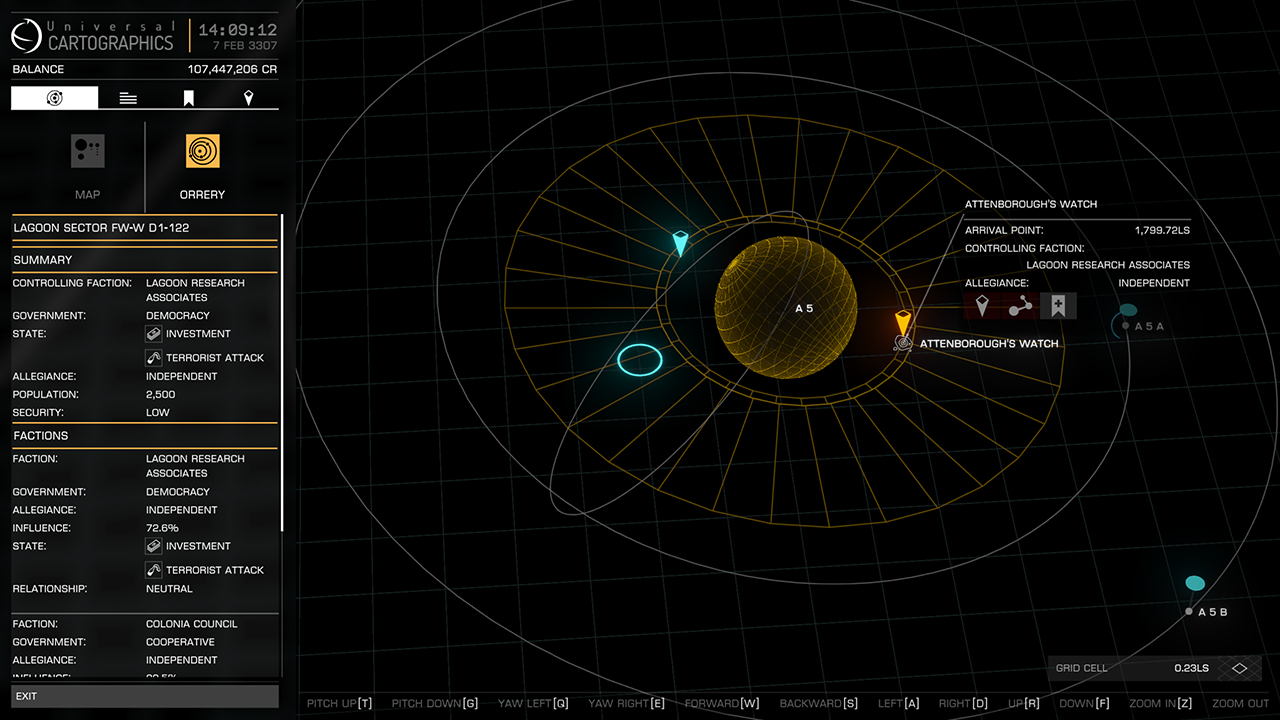Click FORWARD [W] control
Viewport: 1280px width, 720px height.
tap(722, 703)
